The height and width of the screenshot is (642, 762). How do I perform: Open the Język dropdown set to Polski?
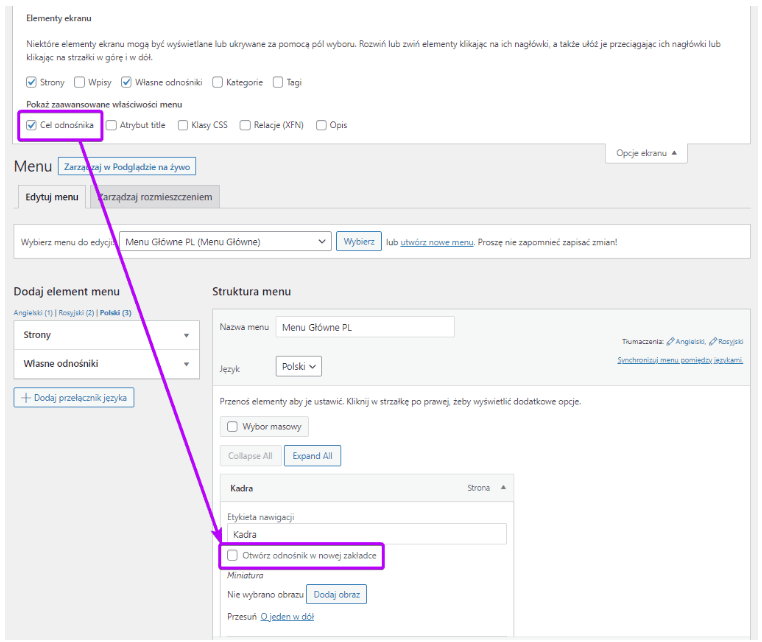point(299,367)
